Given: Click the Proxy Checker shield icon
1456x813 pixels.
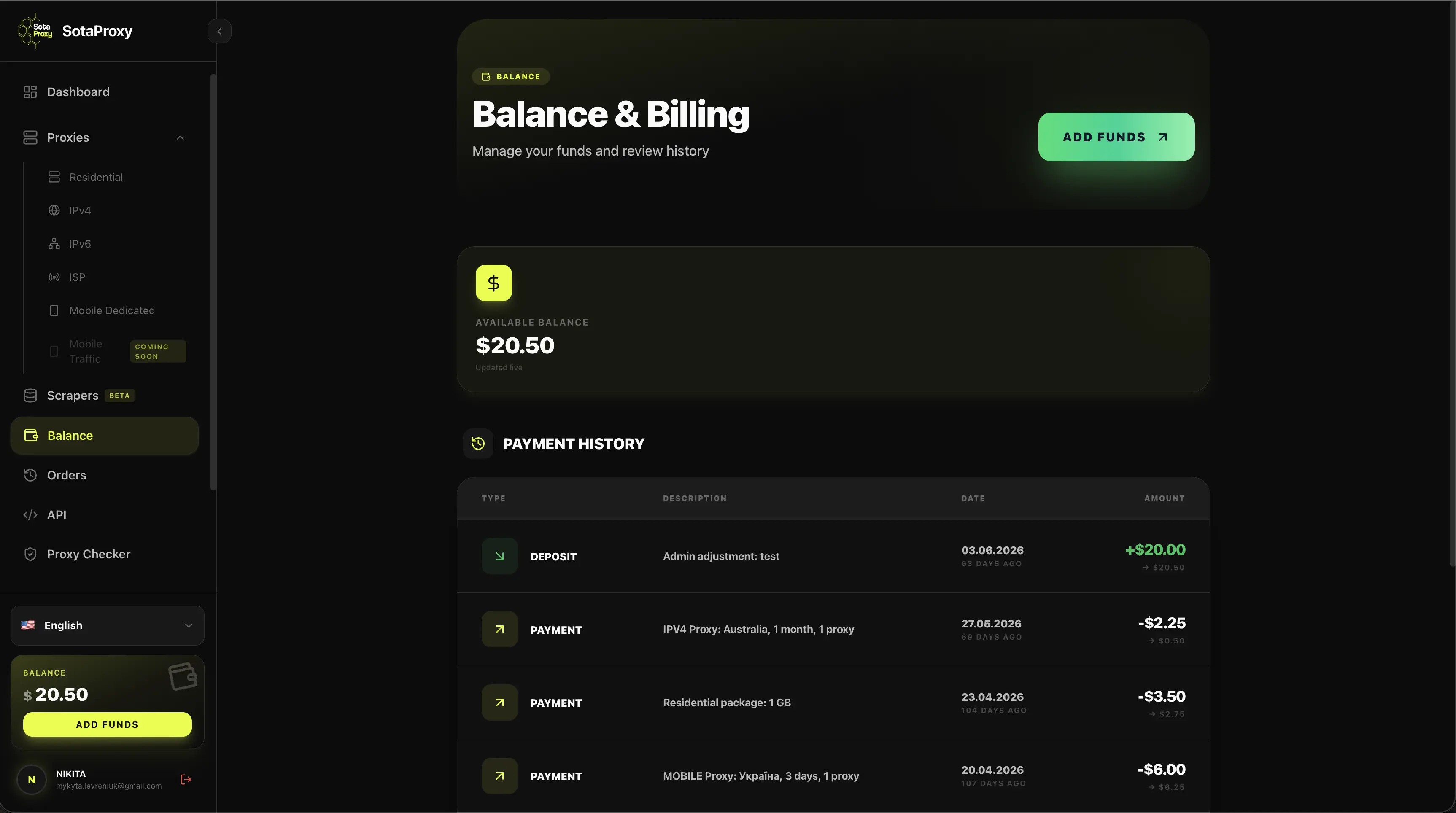Looking at the screenshot, I should (x=30, y=554).
